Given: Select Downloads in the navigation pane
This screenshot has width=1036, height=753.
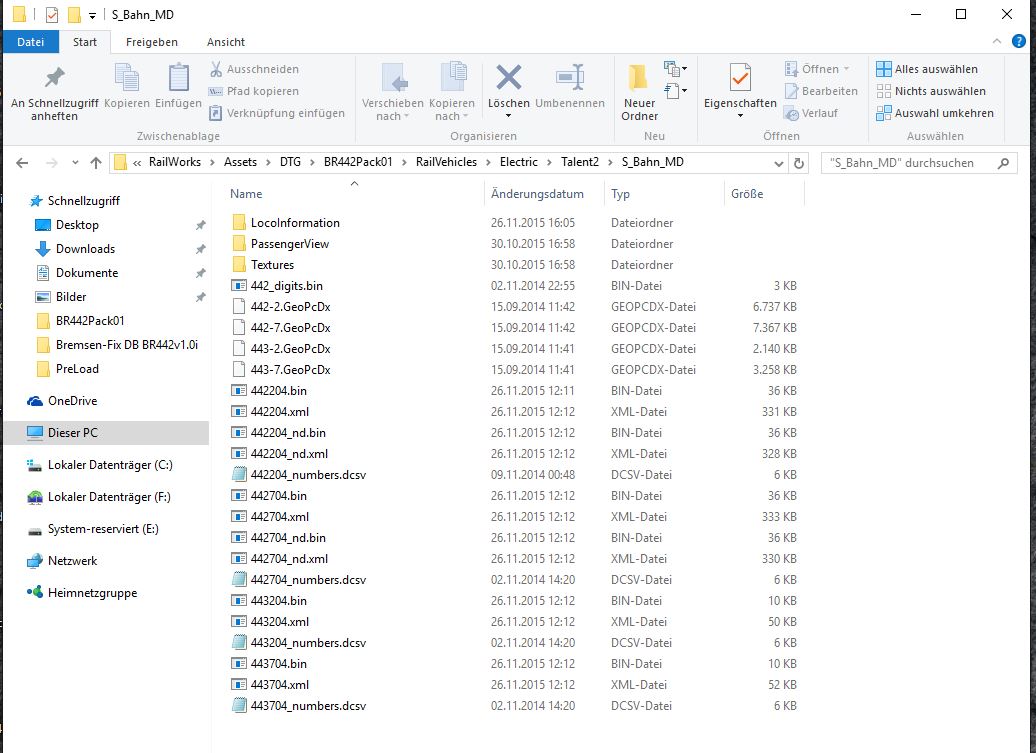Looking at the screenshot, I should coord(85,249).
